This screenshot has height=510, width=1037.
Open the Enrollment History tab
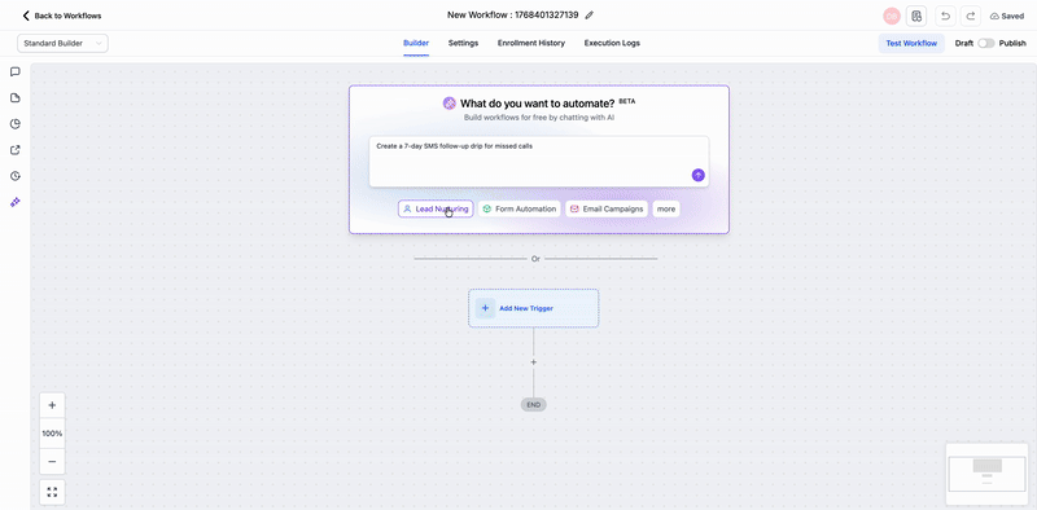click(x=531, y=43)
